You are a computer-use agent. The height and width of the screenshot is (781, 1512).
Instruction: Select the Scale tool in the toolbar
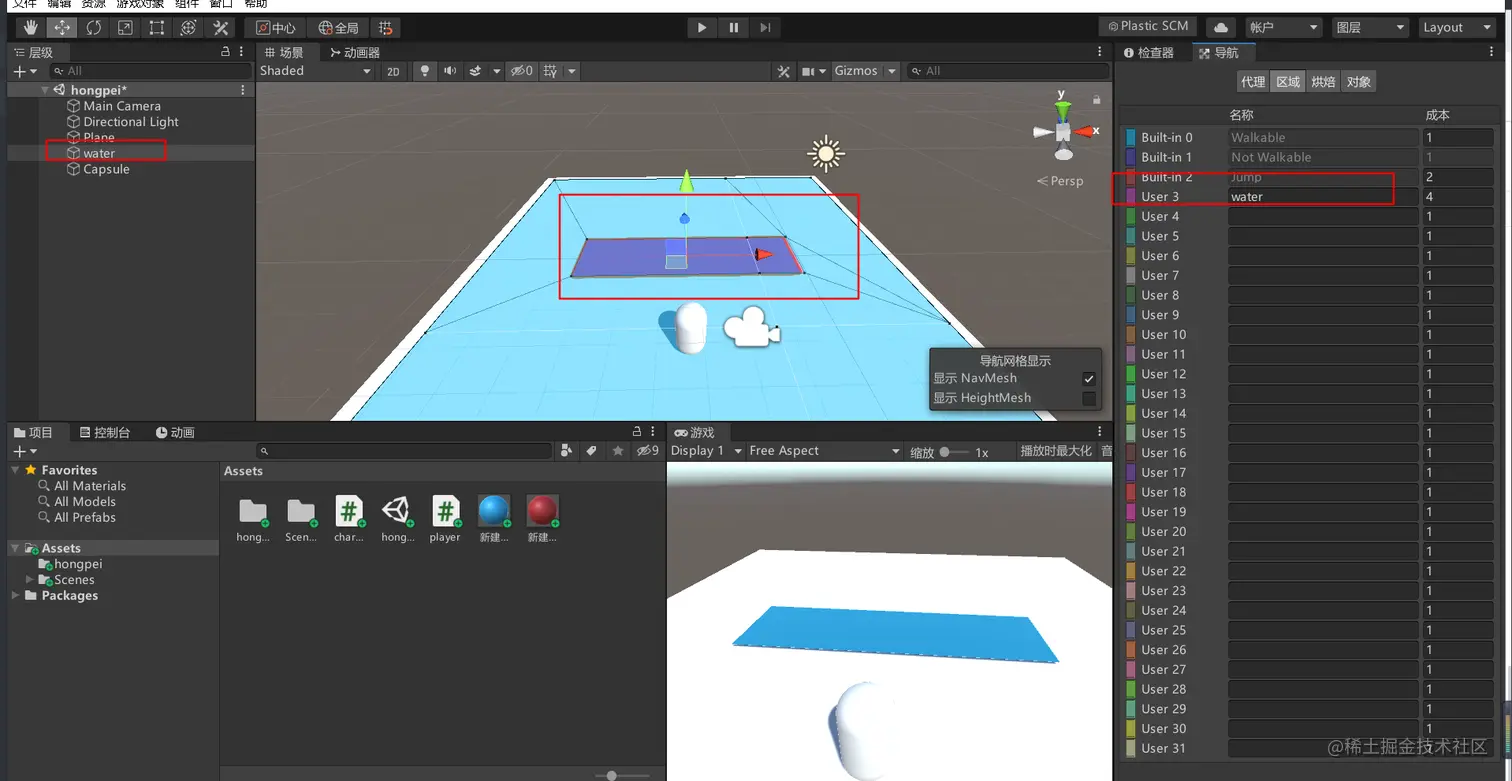125,28
